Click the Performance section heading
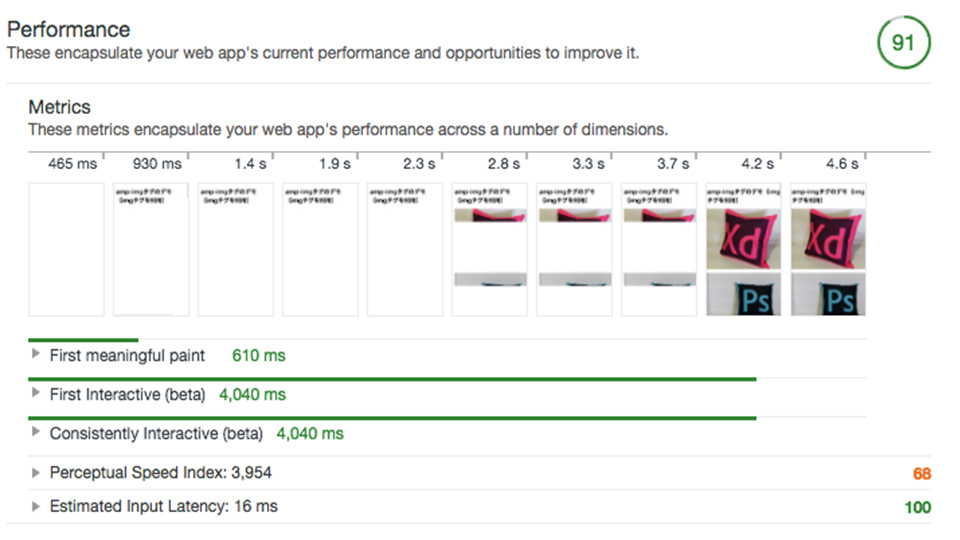Screen dimensions: 960x540 pyautogui.click(x=68, y=30)
